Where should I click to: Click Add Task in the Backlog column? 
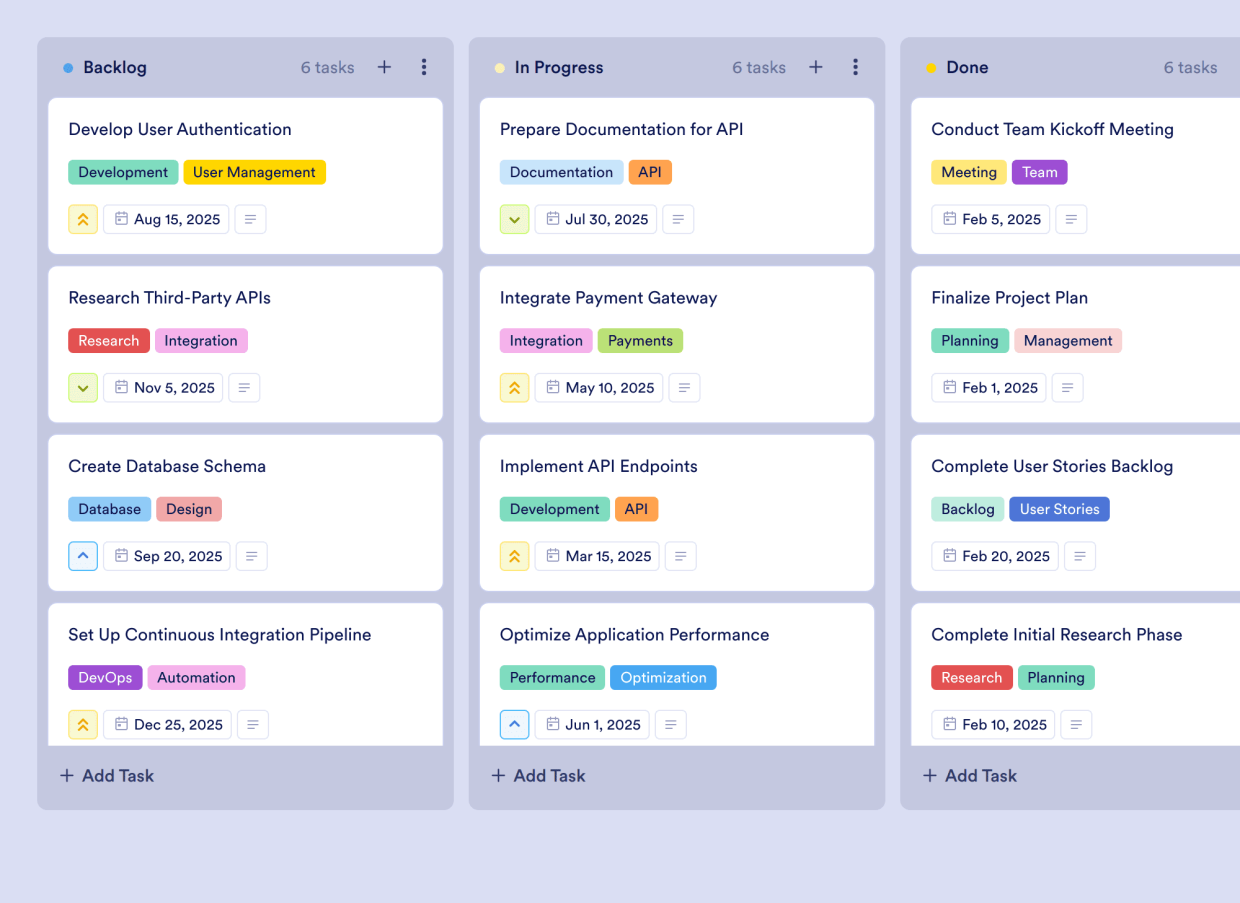tap(106, 775)
